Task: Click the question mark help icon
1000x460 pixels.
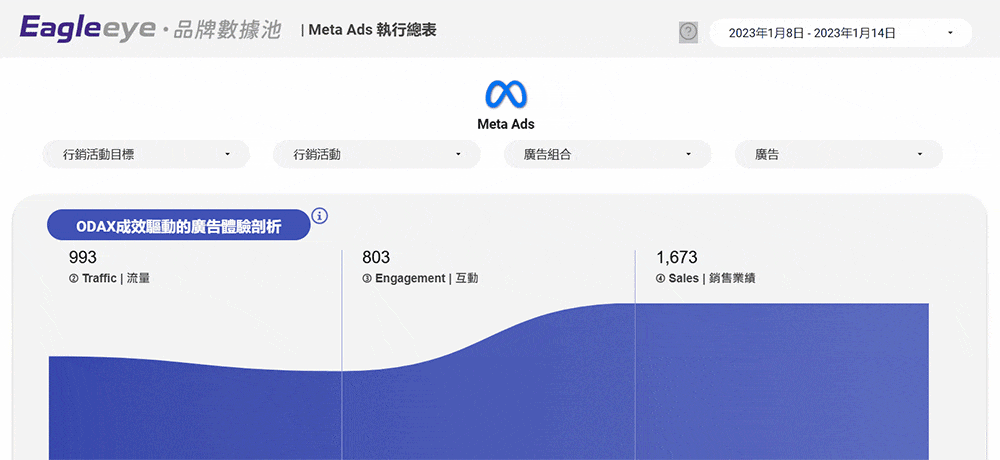Action: click(x=688, y=32)
